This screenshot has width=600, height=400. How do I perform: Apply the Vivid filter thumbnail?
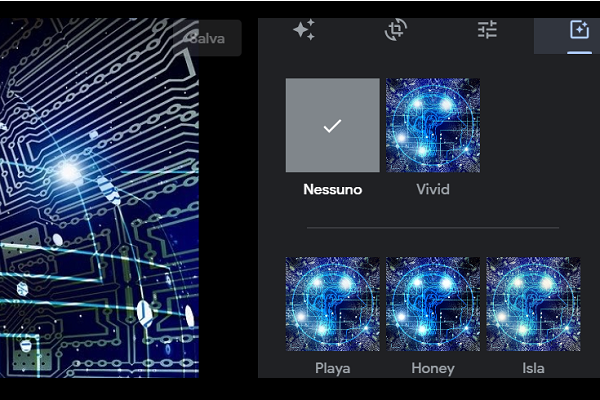(433, 125)
